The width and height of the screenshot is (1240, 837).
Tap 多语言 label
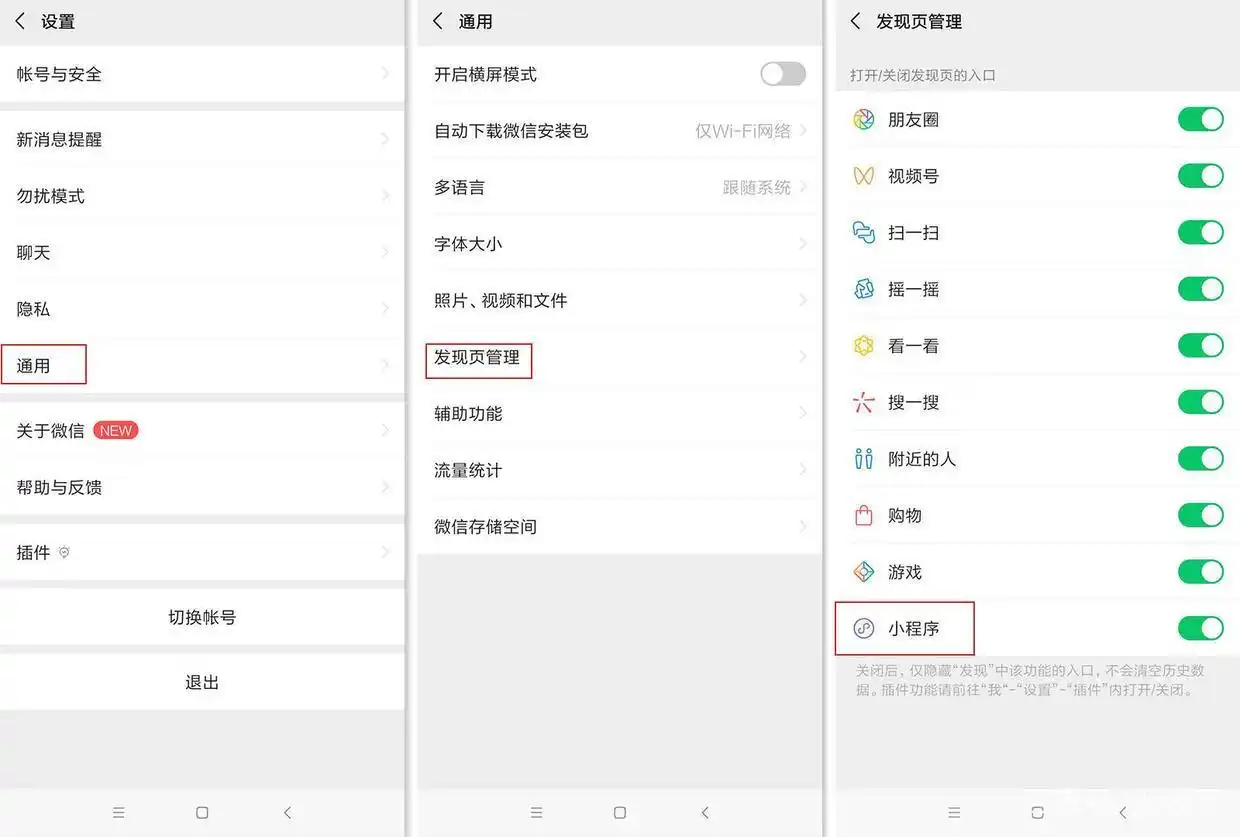pos(459,187)
